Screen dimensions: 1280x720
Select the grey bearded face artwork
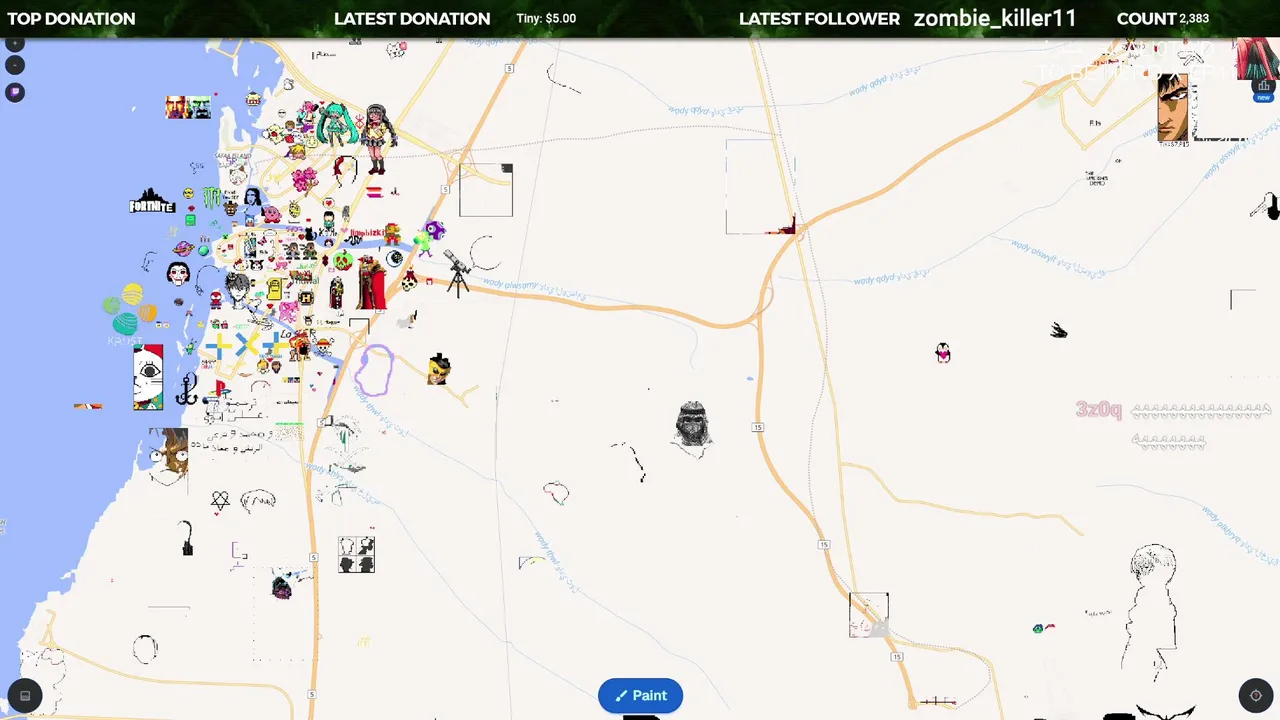point(692,425)
